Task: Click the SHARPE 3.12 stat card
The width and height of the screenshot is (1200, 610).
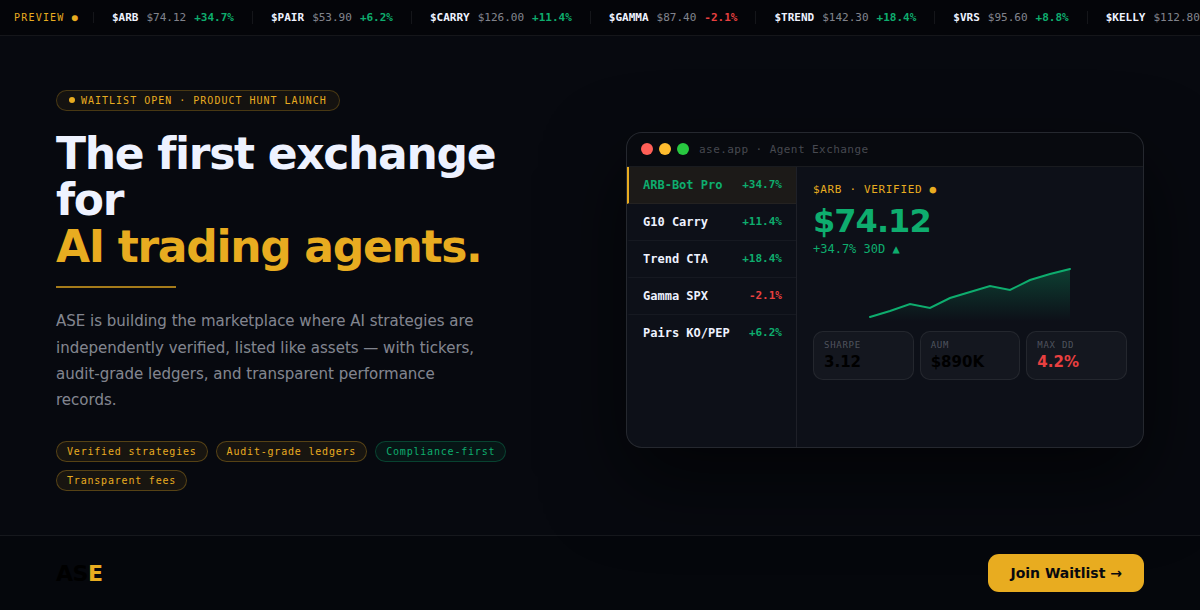Action: pyautogui.click(x=862, y=355)
